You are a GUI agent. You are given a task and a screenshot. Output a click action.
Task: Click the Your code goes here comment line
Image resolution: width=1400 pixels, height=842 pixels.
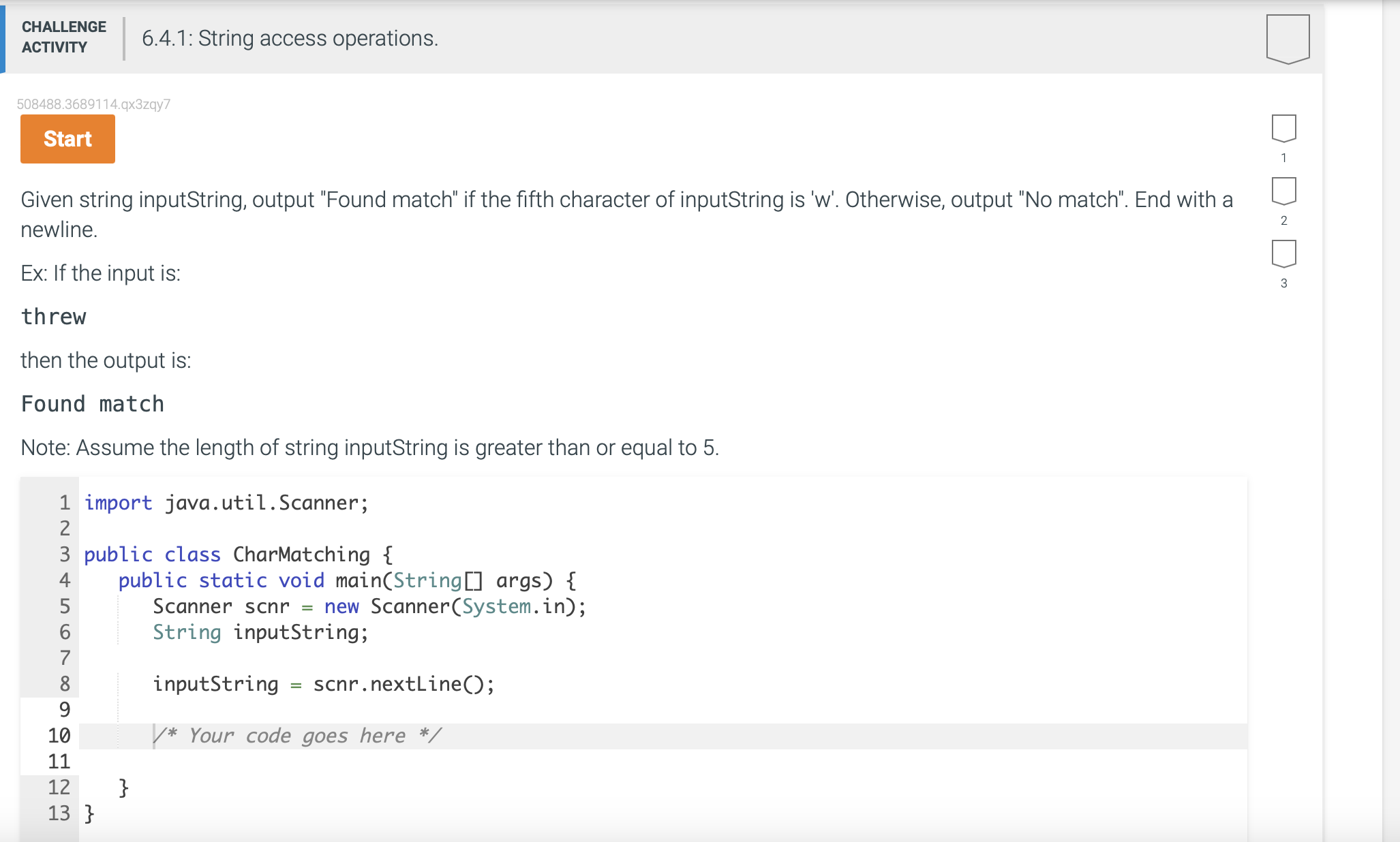[296, 736]
